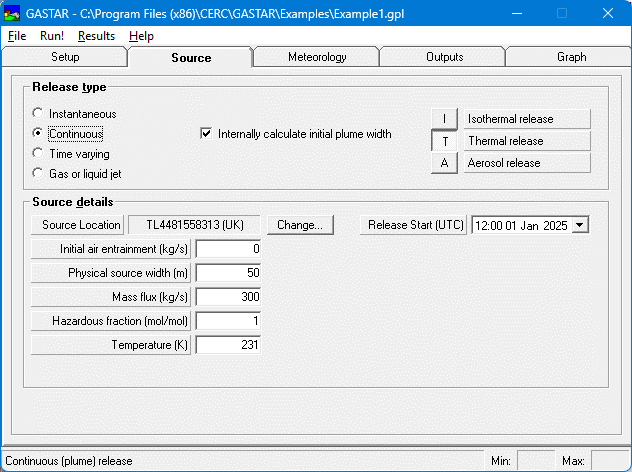Image resolution: width=632 pixels, height=472 pixels.
Task: Click the Hazardous fraction label button
Action: pos(112,321)
